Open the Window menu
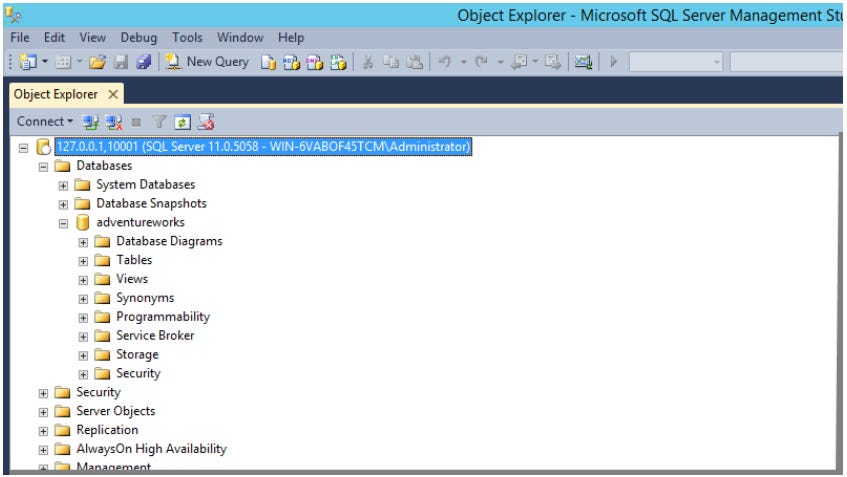 [x=240, y=38]
